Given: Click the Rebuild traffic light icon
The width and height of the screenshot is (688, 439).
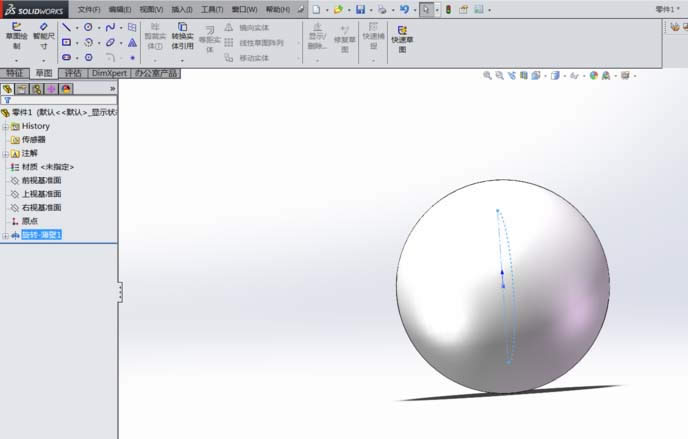Looking at the screenshot, I should coord(448,9).
